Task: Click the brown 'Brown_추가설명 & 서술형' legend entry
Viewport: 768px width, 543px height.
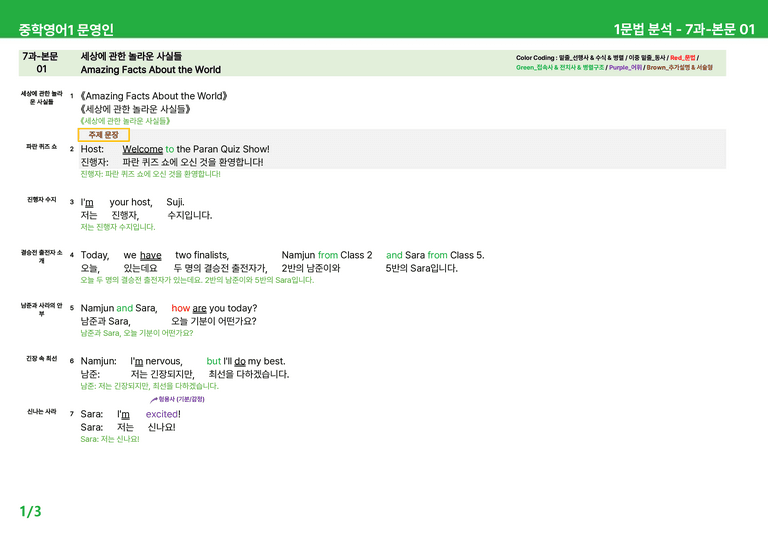Action: pyautogui.click(x=679, y=68)
